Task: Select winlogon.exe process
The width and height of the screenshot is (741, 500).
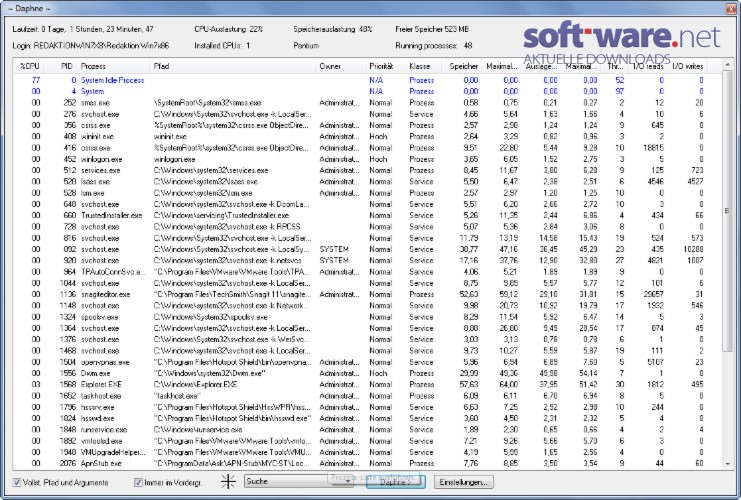Action: click(x=362, y=159)
